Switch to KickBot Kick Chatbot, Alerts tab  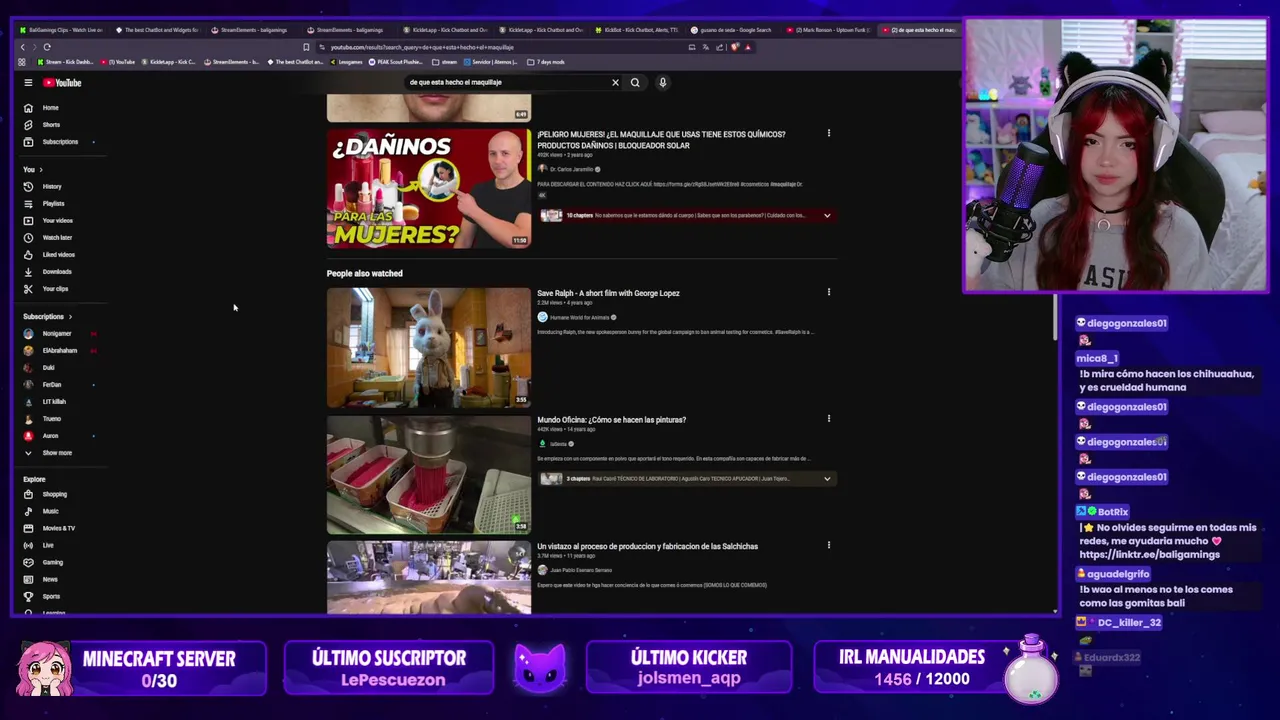(x=636, y=30)
